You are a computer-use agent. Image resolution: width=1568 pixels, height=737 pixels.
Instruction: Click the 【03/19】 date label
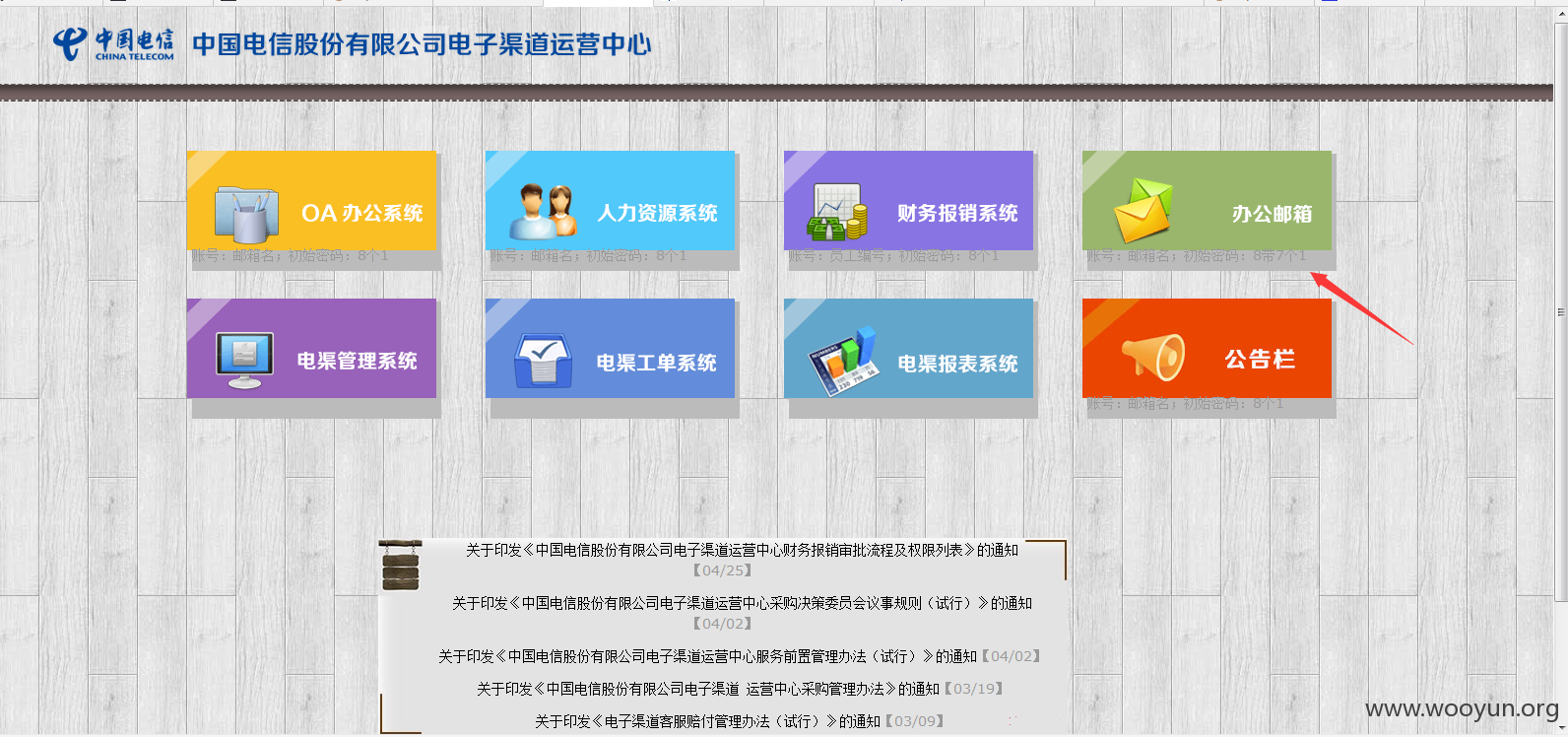coord(973,689)
